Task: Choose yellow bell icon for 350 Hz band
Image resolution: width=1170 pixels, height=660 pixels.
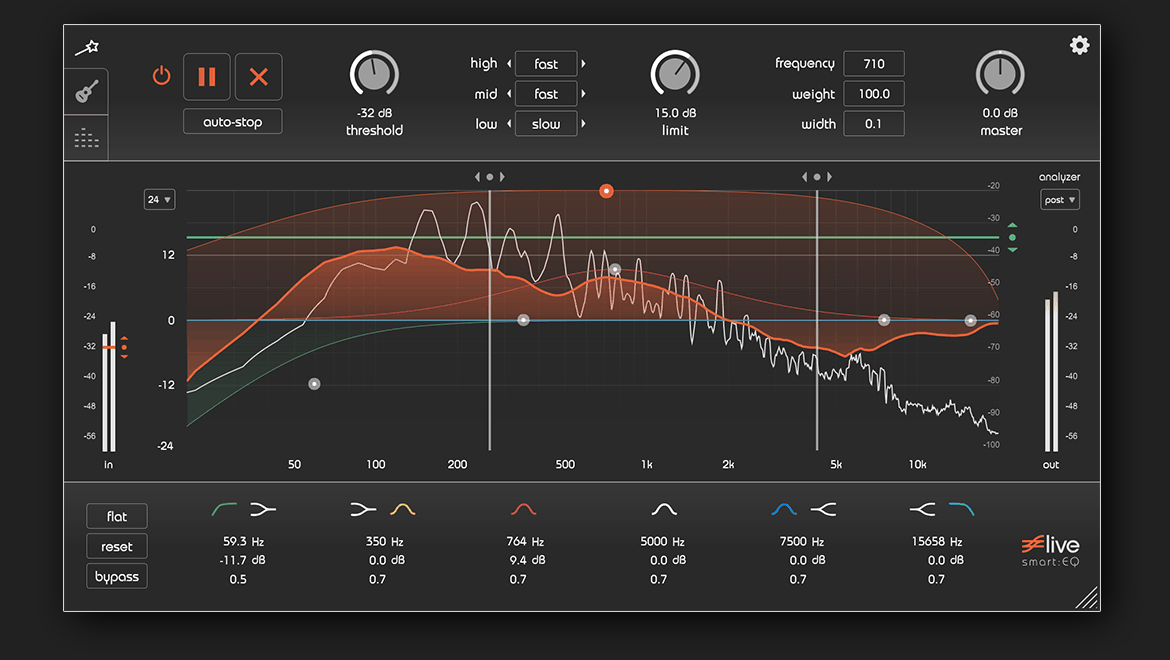Action: pos(403,509)
